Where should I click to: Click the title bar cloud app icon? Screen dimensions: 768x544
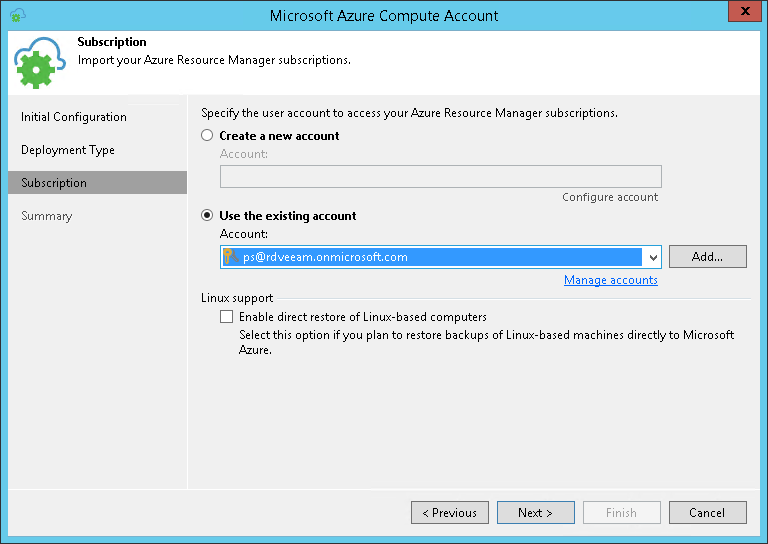pyautogui.click(x=18, y=16)
